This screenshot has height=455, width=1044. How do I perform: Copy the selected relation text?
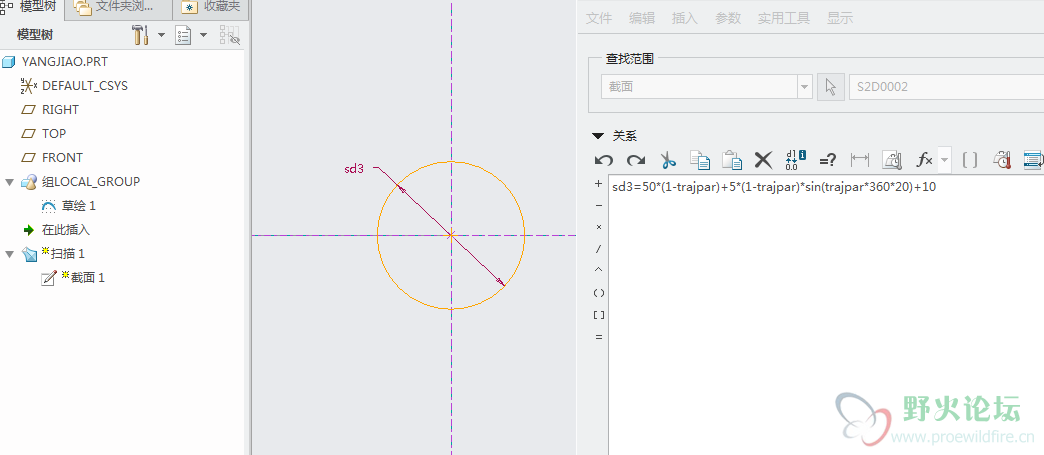700,160
